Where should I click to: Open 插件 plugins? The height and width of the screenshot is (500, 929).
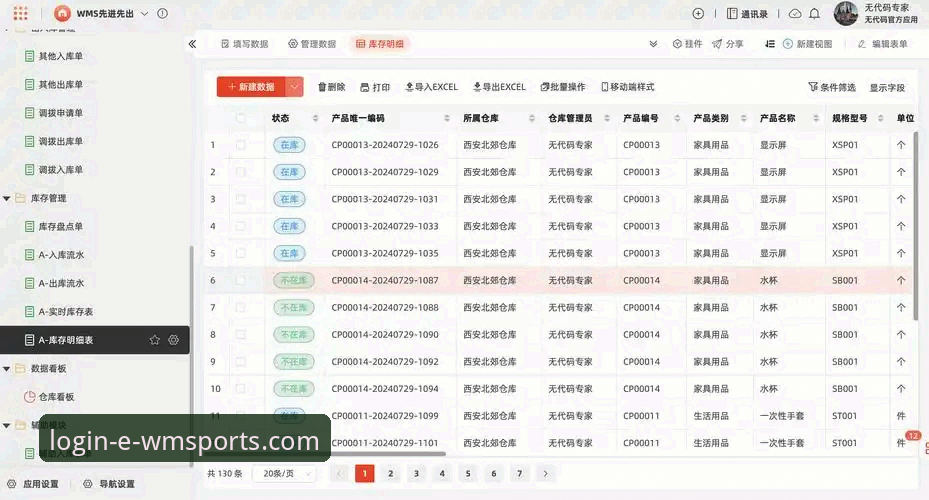tap(687, 44)
